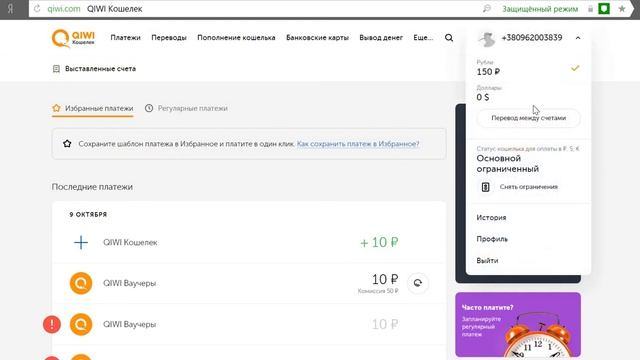Click the plus icon of QIWI Кошелек payment
The height and width of the screenshot is (360, 640).
(x=81, y=242)
